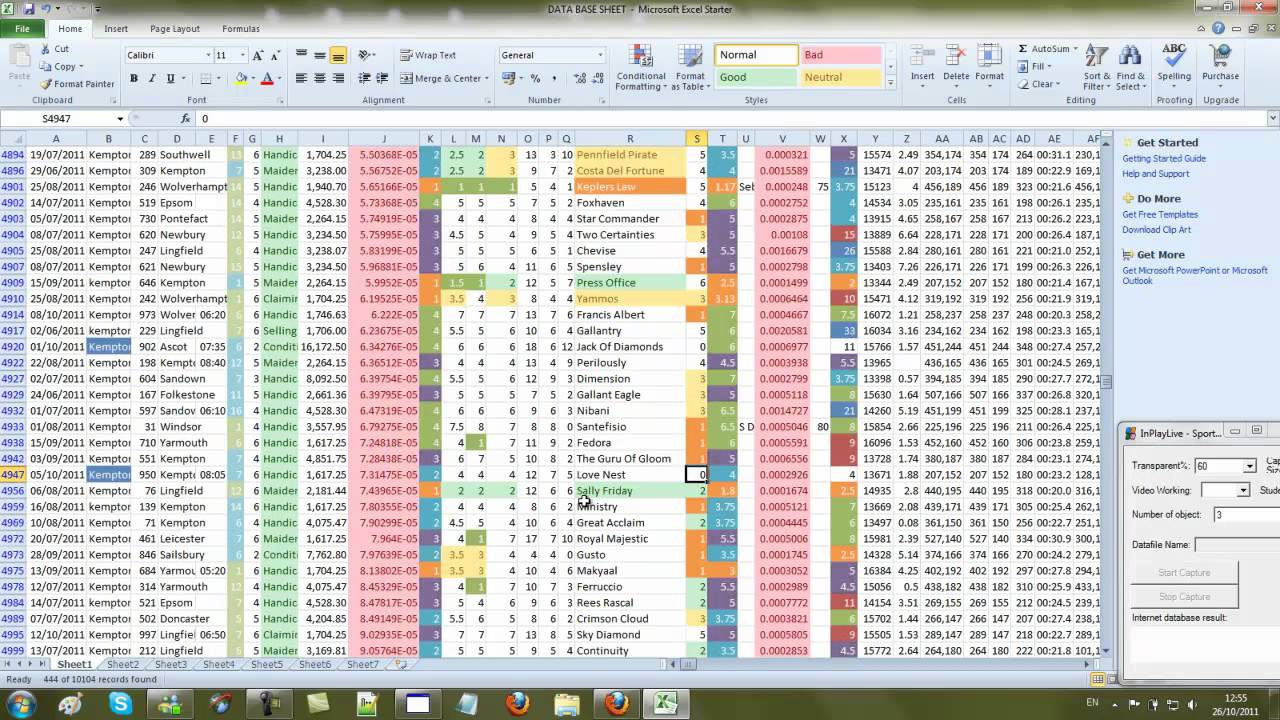Click the Get Free Templates link
This screenshot has width=1280, height=720.
coord(1160,215)
